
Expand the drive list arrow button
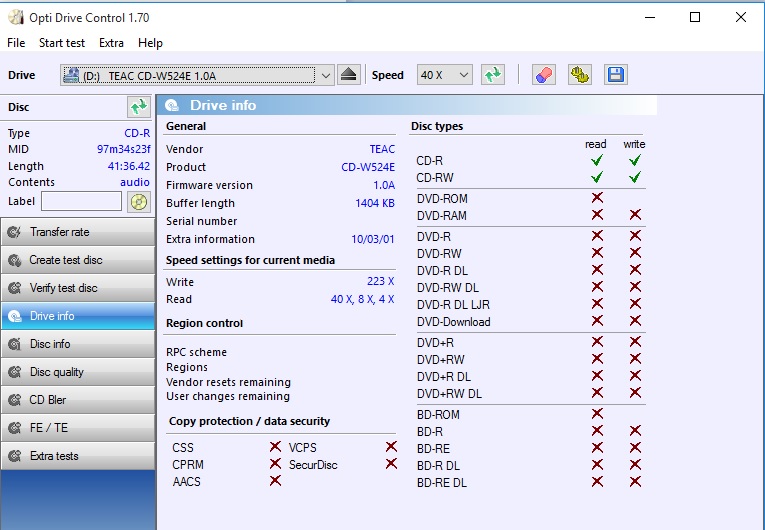pos(326,75)
